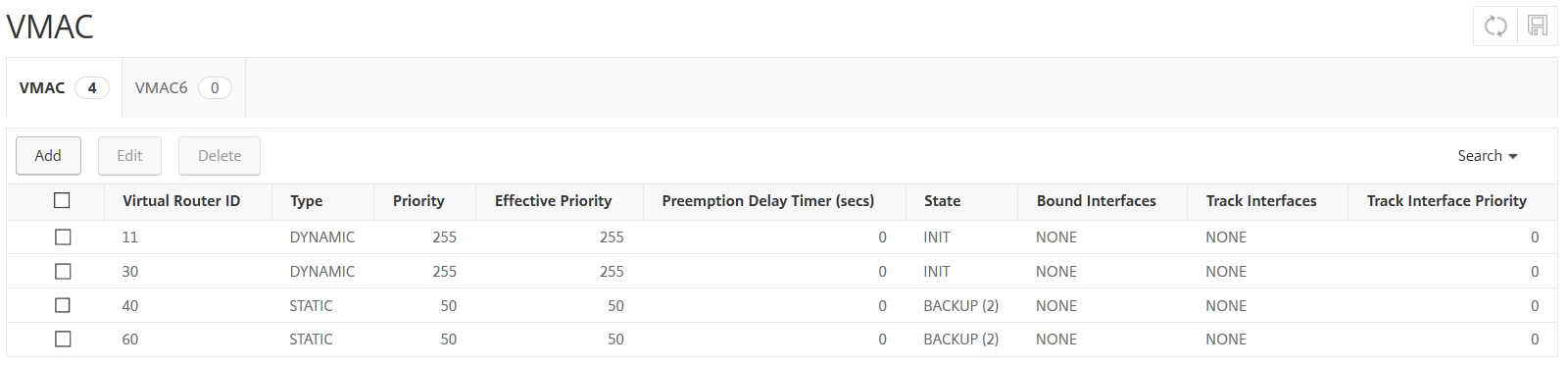Click the Bound Interfaces column header
Image resolution: width=1568 pixels, height=367 pixels.
(x=1096, y=200)
